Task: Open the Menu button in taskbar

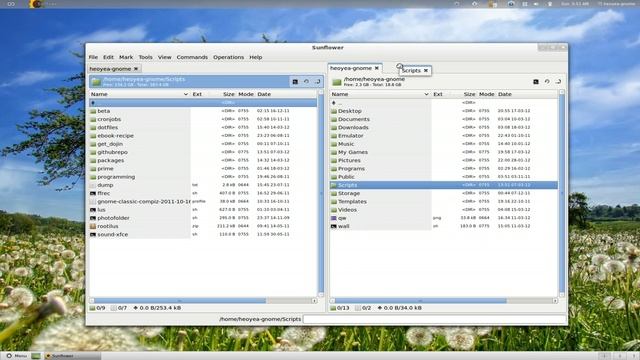Action: [x=16, y=356]
